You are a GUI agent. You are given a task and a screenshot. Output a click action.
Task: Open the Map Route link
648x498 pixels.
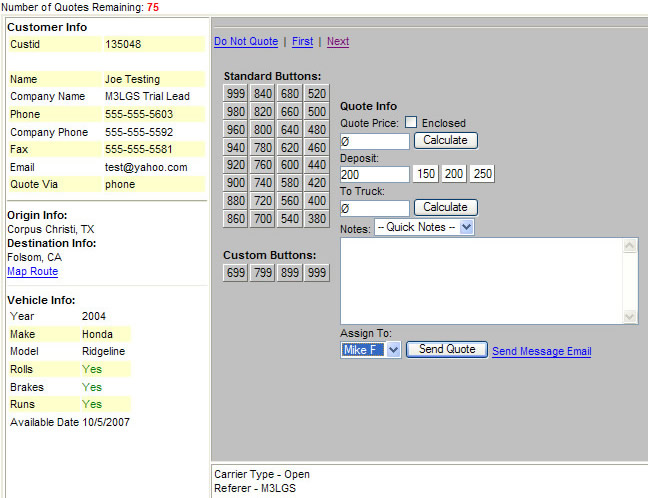[x=32, y=272]
